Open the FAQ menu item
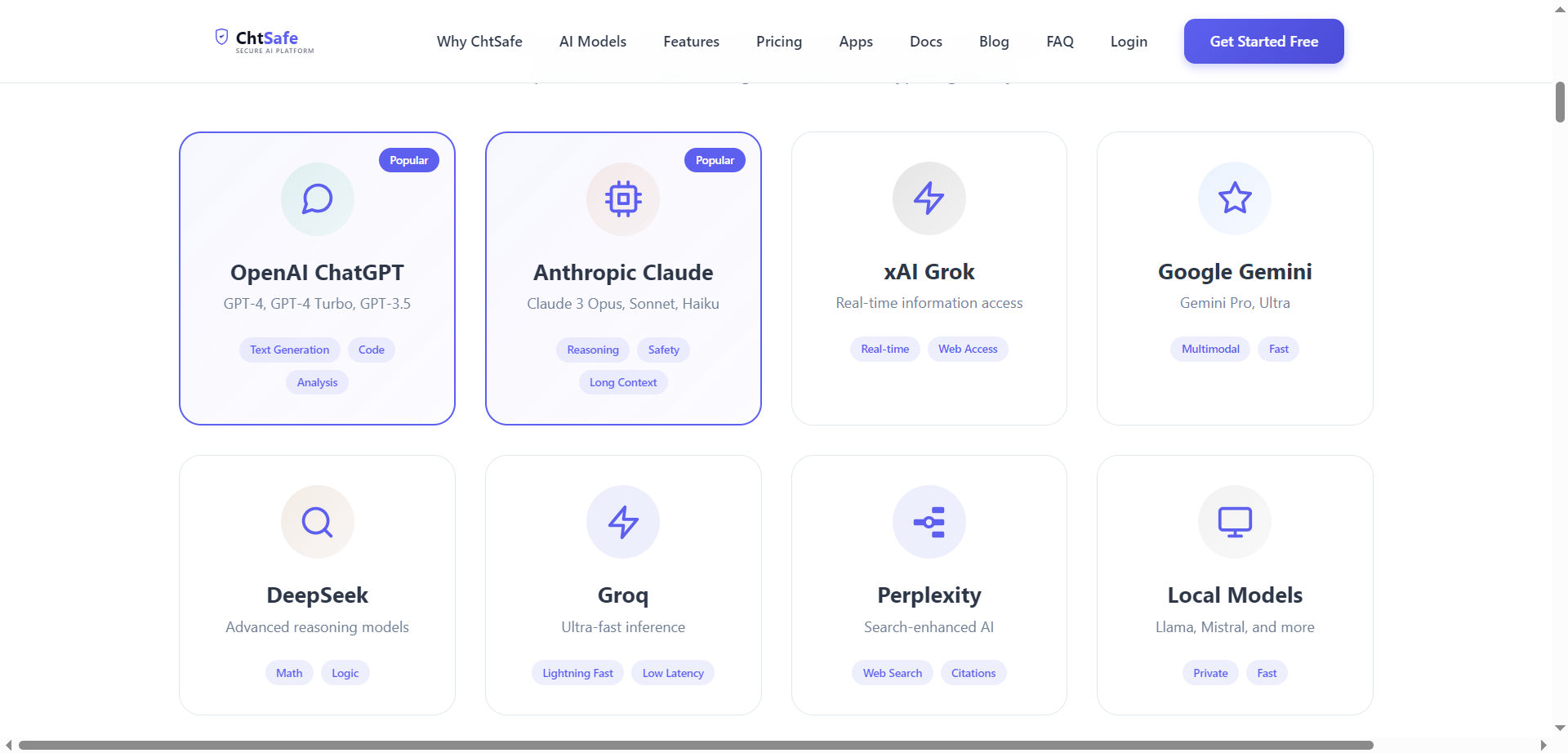Viewport: 1568px width, 753px height. [x=1059, y=41]
